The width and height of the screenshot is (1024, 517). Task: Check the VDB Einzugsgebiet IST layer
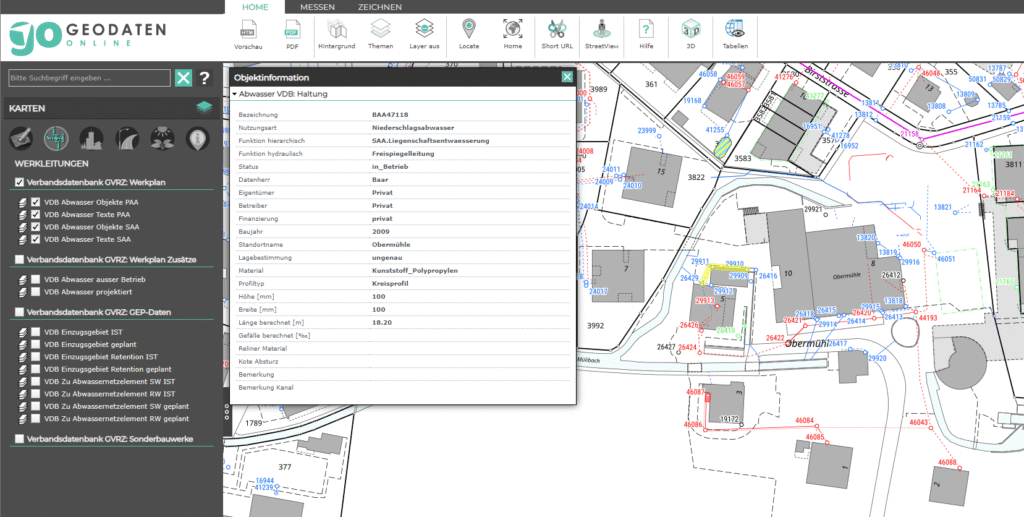[36, 330]
